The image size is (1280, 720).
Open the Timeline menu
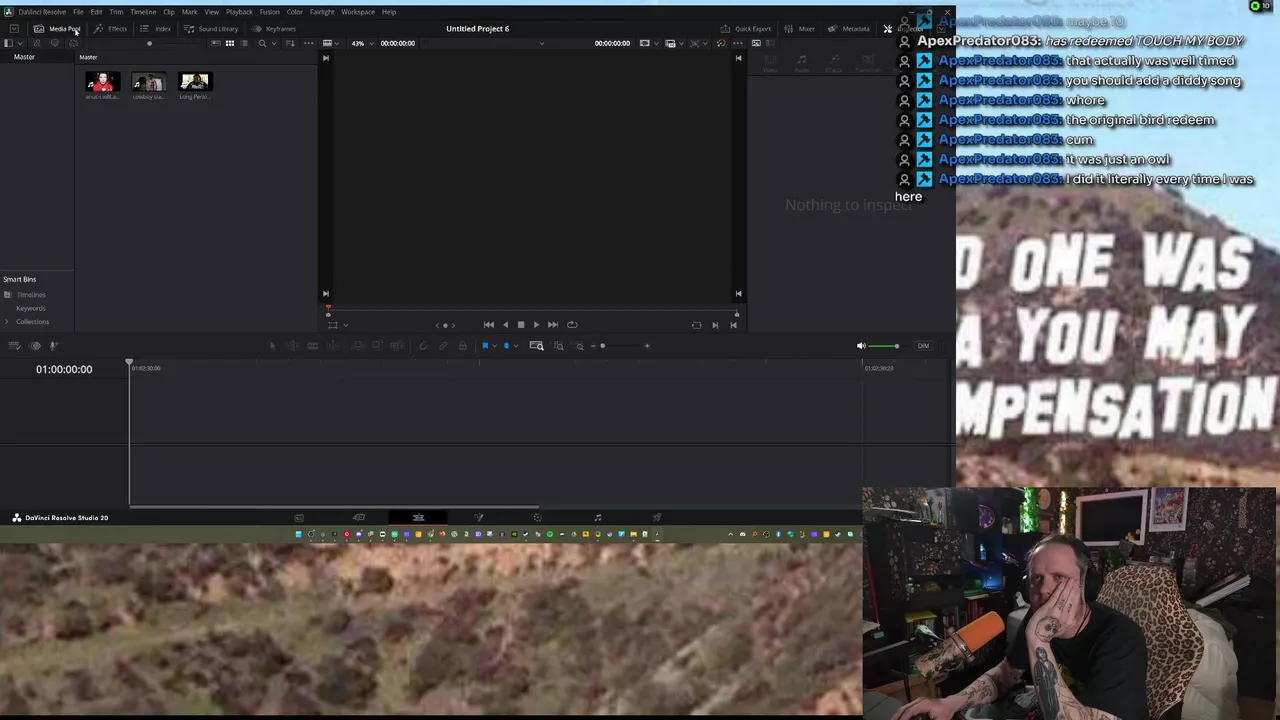click(143, 12)
